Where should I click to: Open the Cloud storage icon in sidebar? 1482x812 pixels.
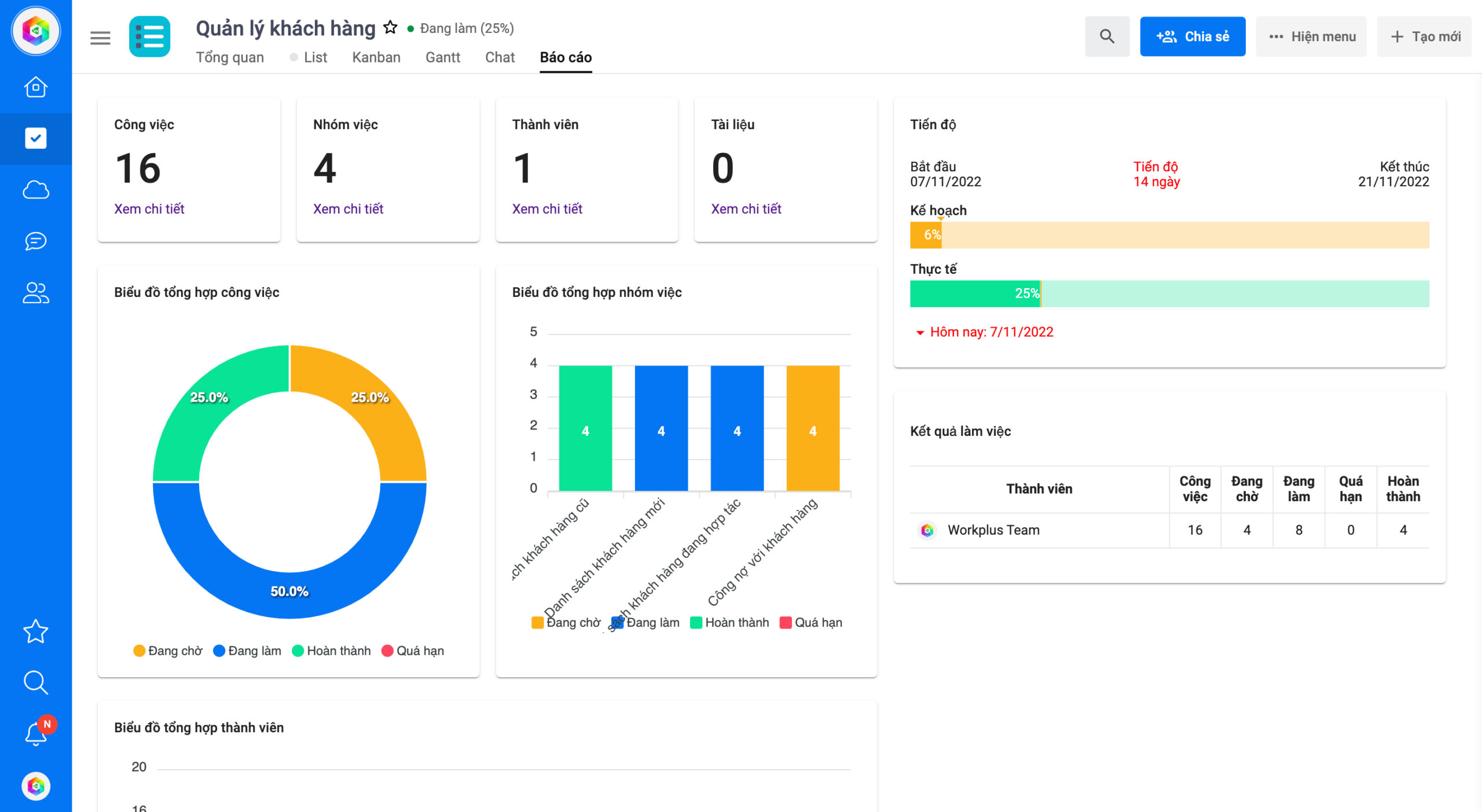tap(36, 189)
